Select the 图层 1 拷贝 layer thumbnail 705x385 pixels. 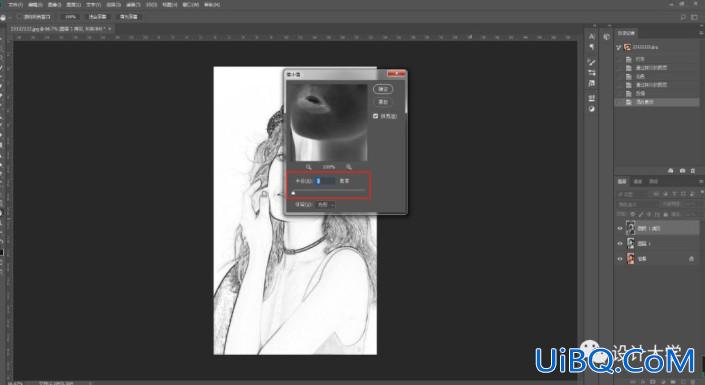click(x=630, y=228)
